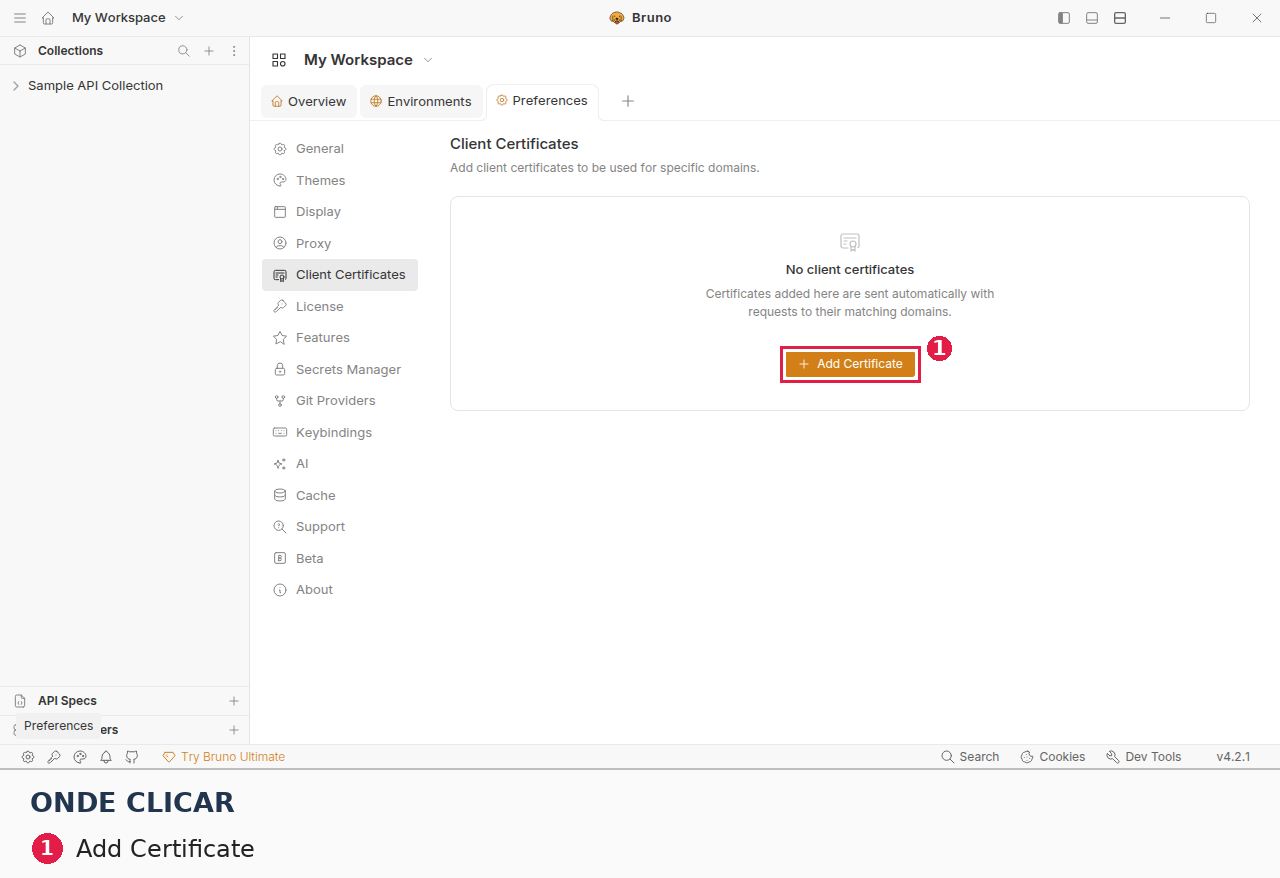Click the Bruno title in title bar
The width and height of the screenshot is (1280, 878).
(x=651, y=18)
